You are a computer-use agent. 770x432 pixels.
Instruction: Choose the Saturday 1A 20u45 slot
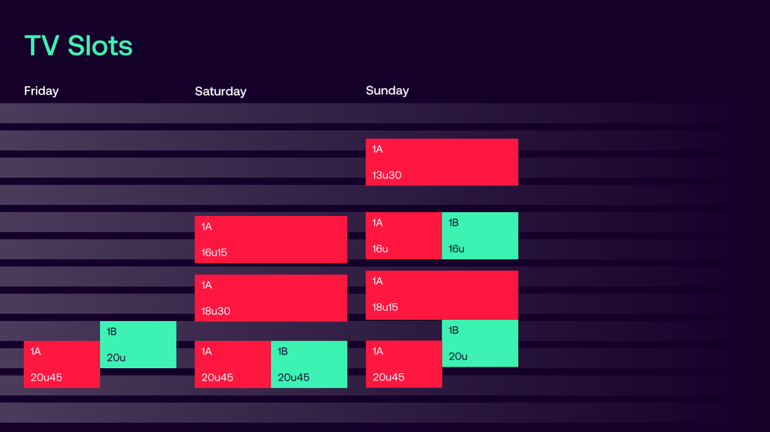[x=233, y=364]
